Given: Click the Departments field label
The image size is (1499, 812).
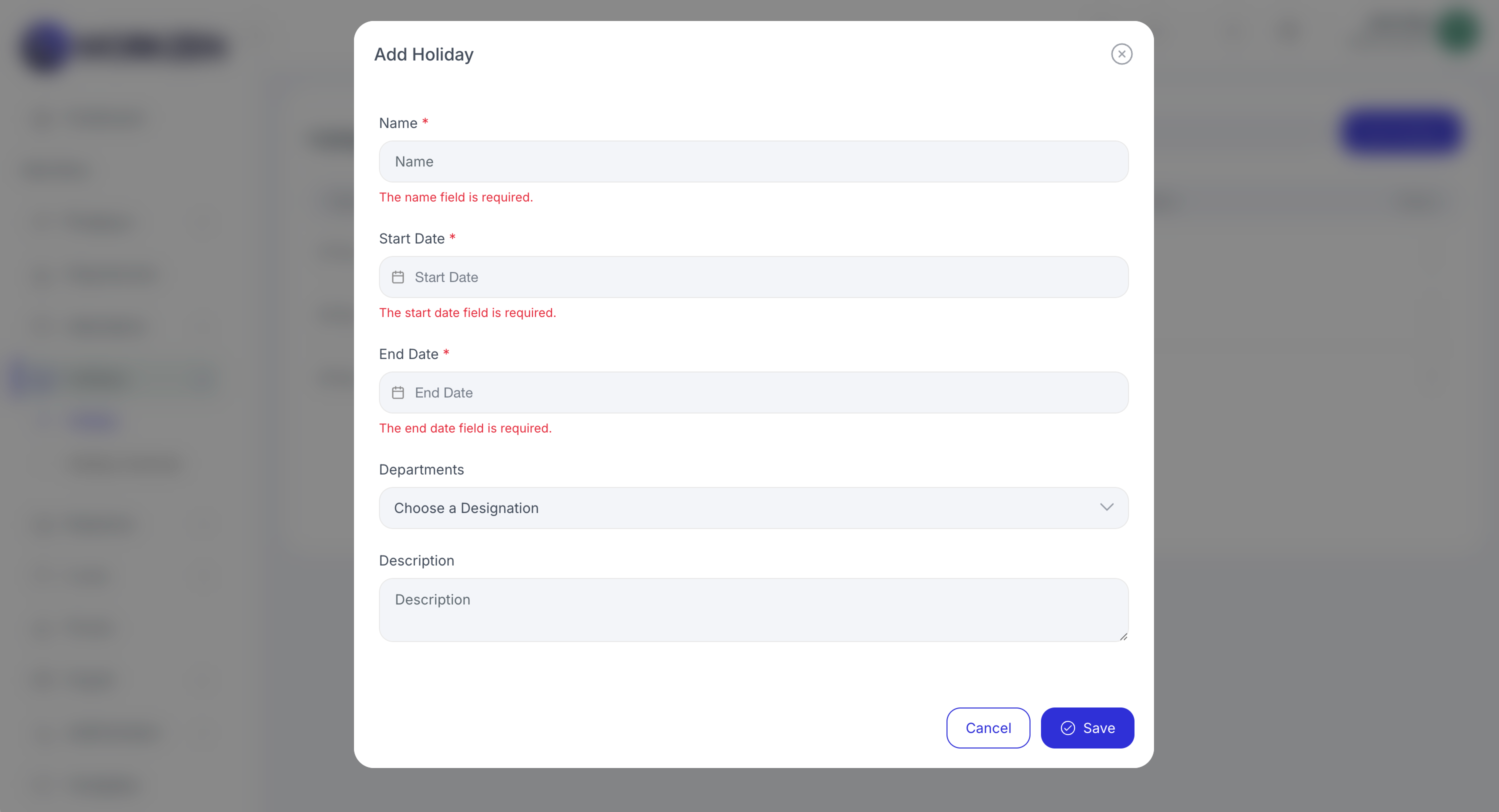Looking at the screenshot, I should pyautogui.click(x=421, y=469).
